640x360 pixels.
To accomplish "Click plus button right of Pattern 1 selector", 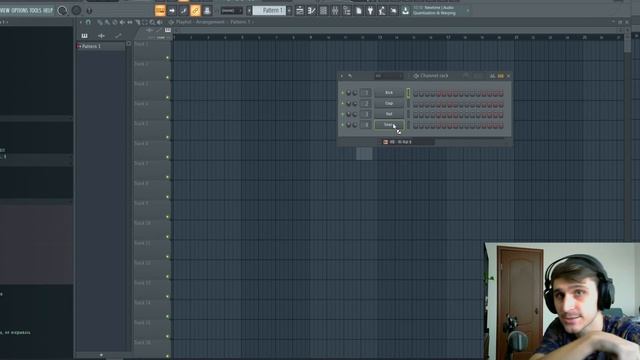I will 289,11.
